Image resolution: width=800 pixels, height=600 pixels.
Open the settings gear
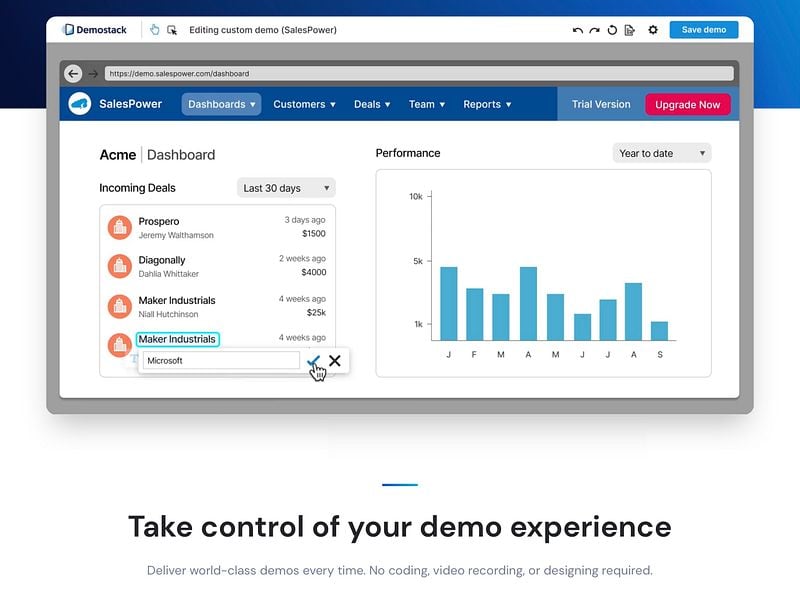pos(653,30)
